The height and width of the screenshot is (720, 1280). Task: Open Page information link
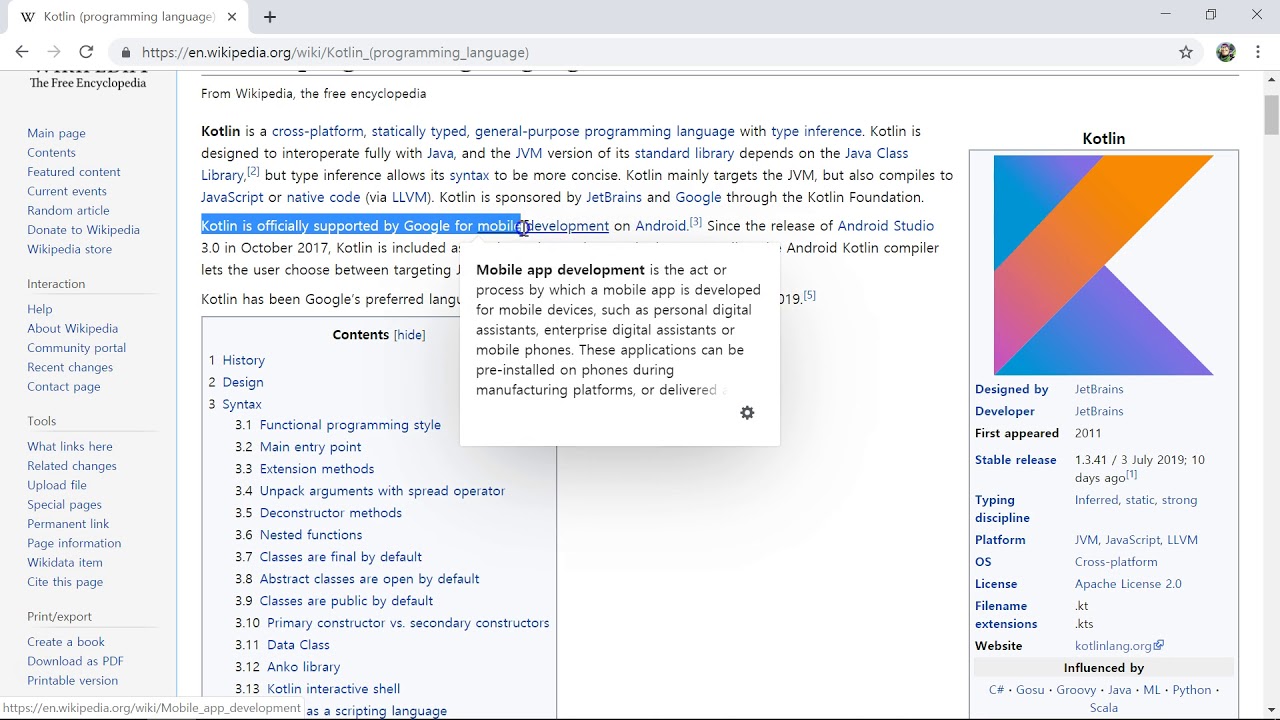coord(74,543)
